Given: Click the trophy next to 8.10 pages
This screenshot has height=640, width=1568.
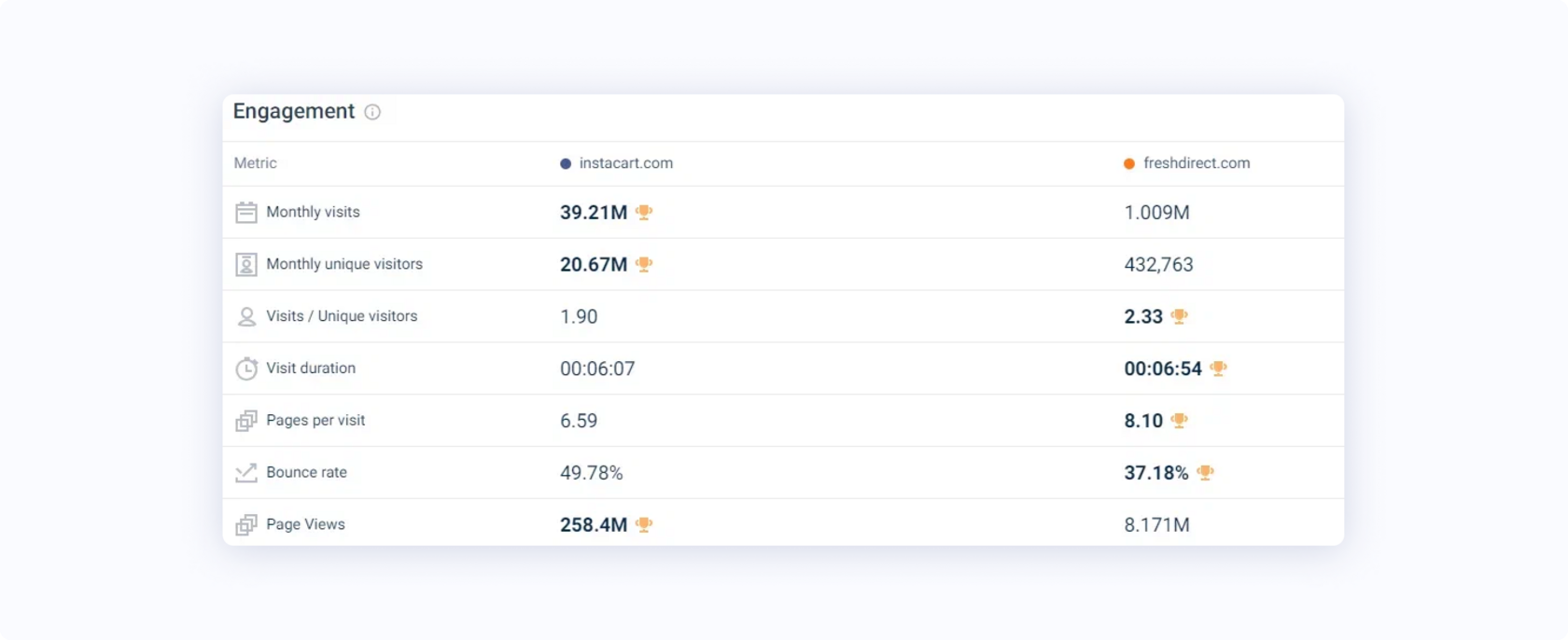Looking at the screenshot, I should (x=1180, y=421).
